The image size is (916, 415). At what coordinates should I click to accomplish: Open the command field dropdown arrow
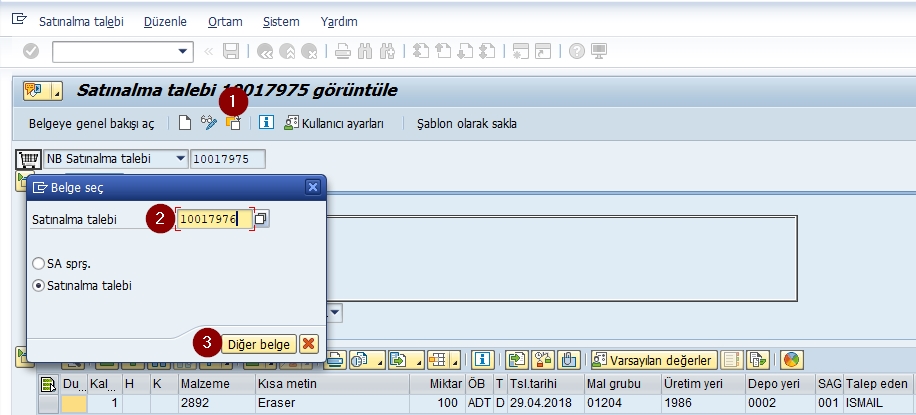pos(183,51)
